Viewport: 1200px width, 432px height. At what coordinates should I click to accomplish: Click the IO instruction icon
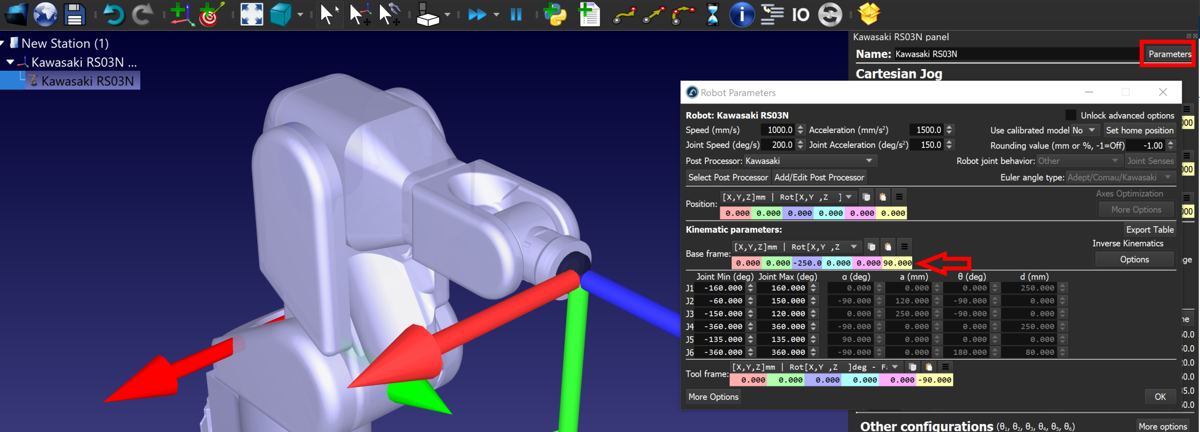point(800,15)
